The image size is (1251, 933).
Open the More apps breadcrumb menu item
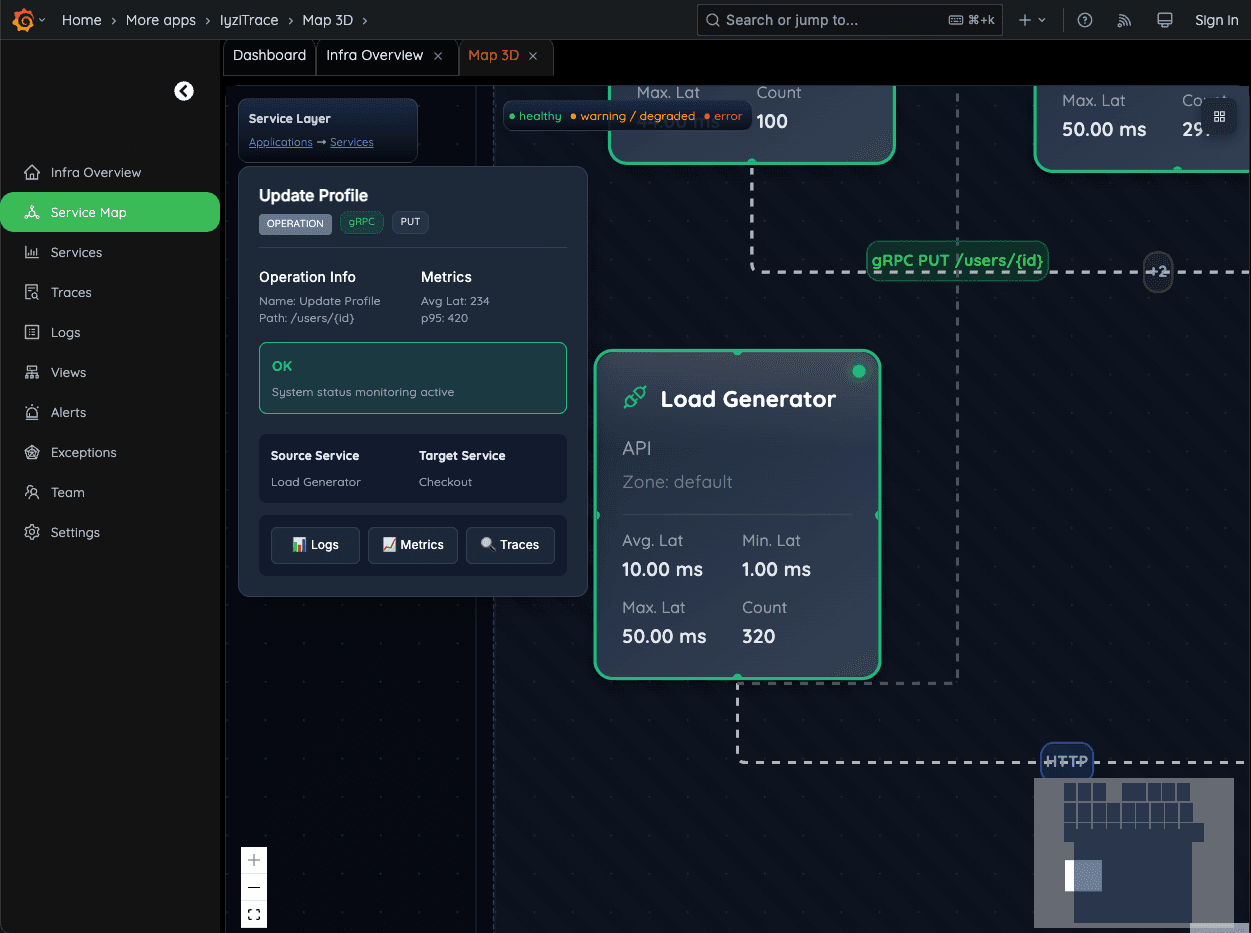pyautogui.click(x=161, y=20)
